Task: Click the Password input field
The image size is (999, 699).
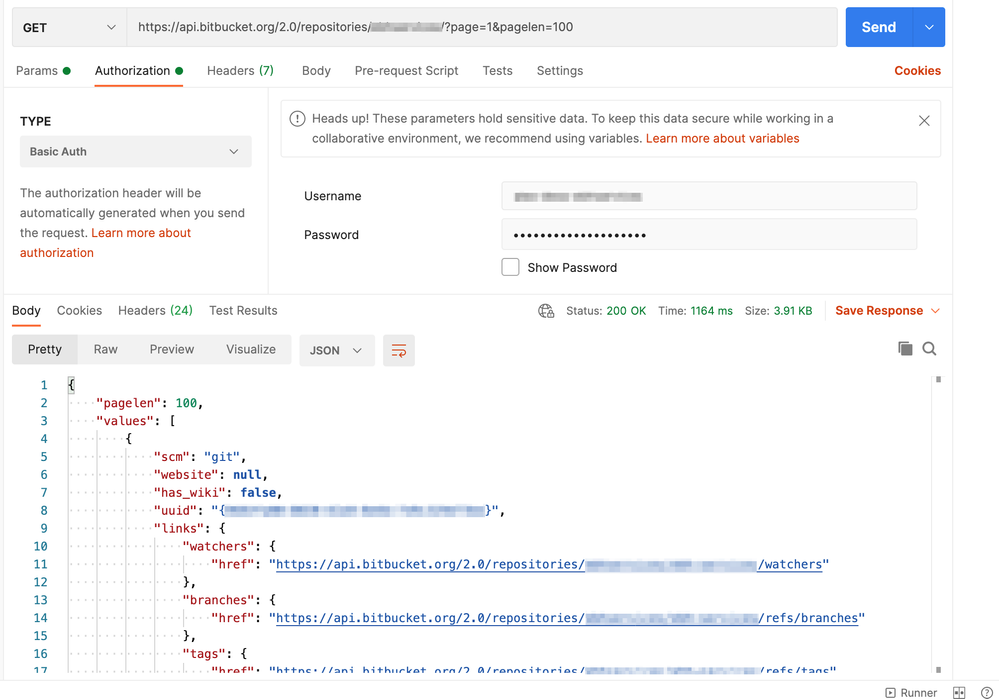Action: point(709,234)
